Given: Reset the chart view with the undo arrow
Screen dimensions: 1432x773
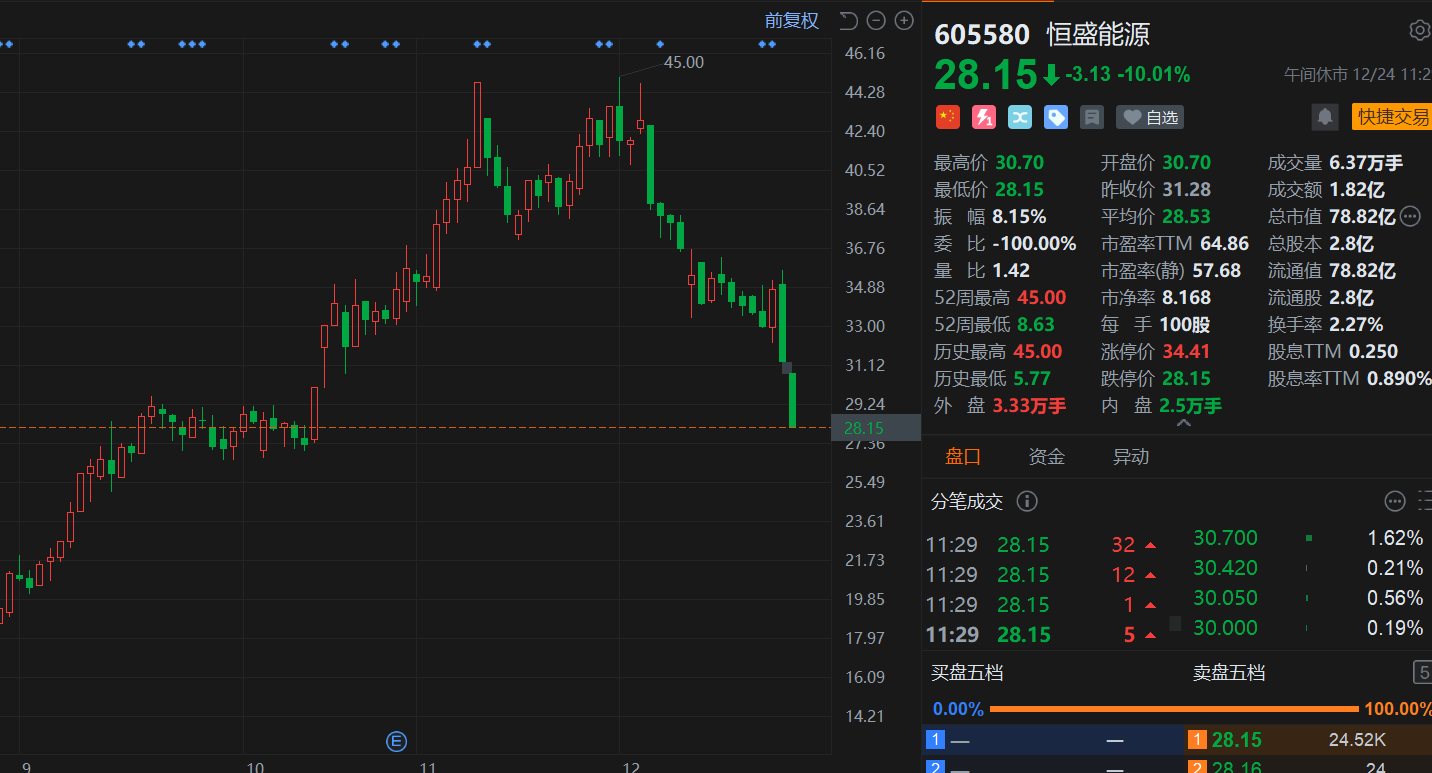Looking at the screenshot, I should [848, 20].
